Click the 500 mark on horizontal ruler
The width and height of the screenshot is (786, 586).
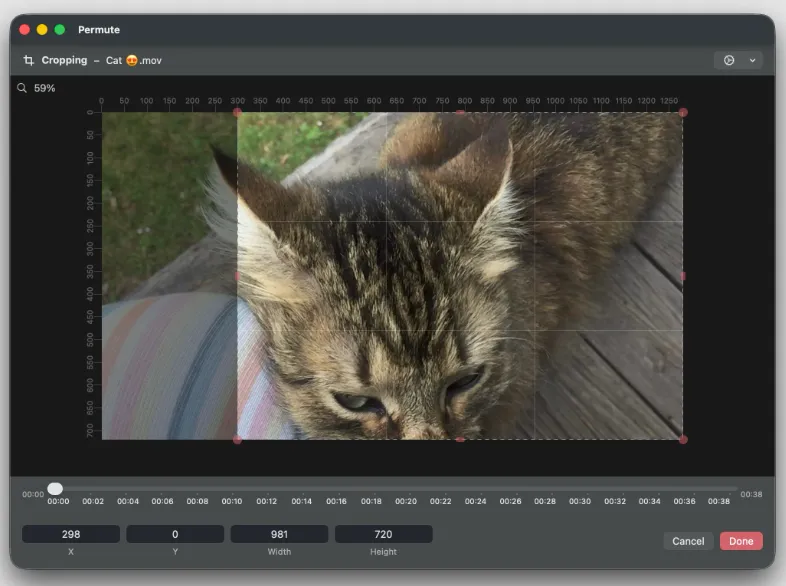click(328, 101)
